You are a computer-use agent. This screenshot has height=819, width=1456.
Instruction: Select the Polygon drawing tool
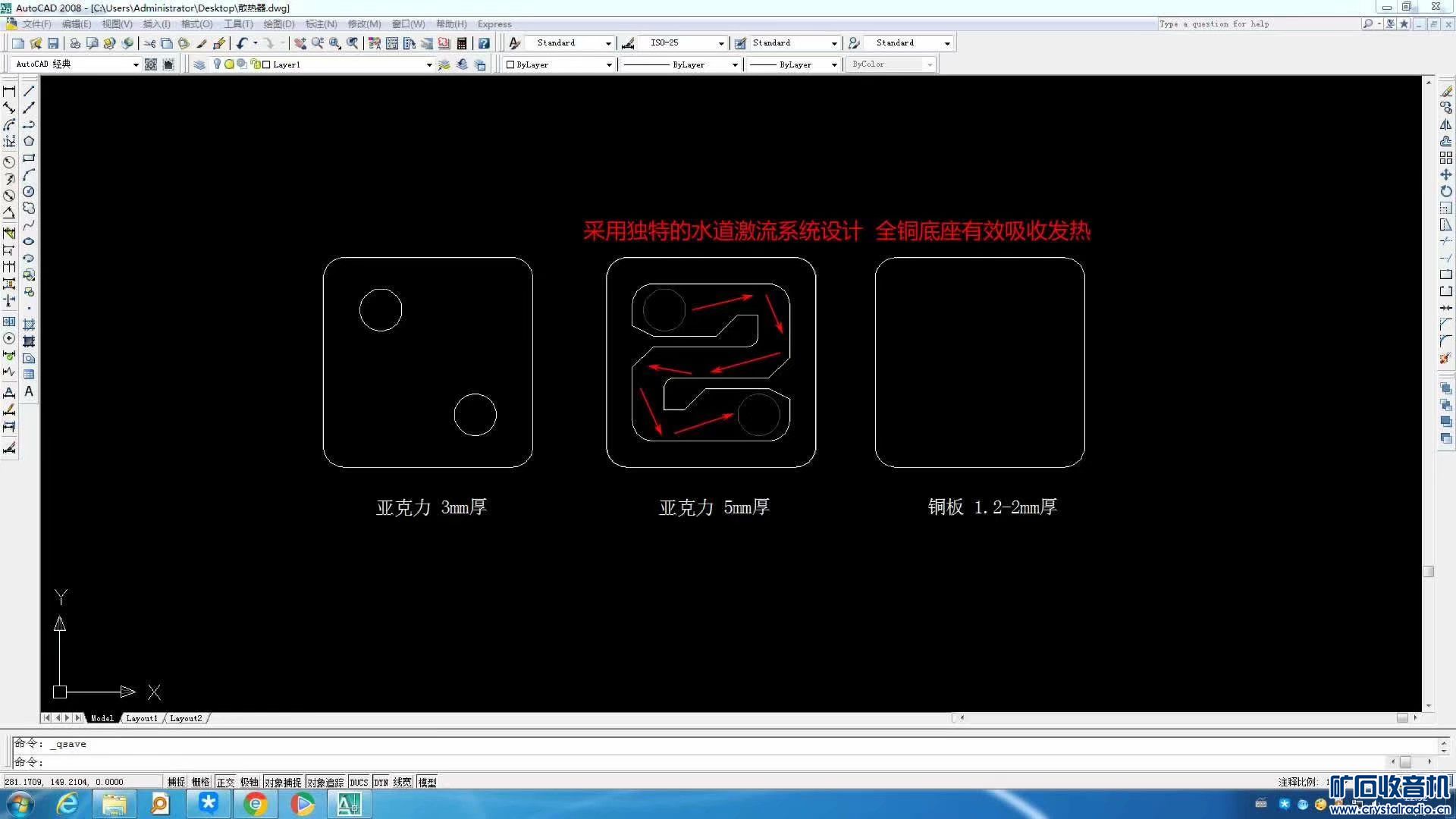tap(29, 141)
